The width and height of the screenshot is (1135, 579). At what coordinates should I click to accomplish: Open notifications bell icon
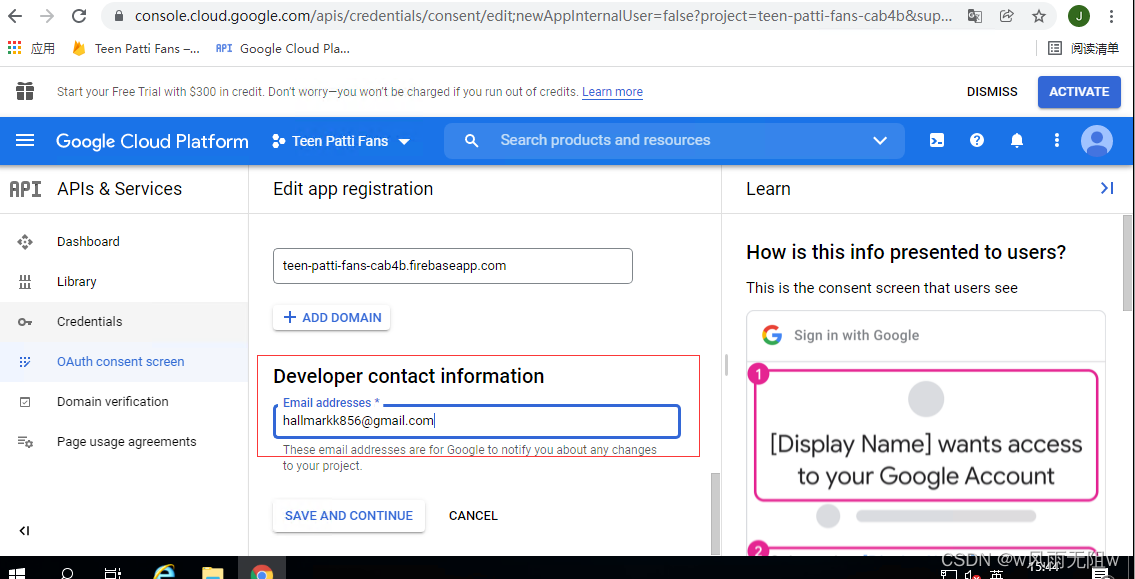tap(1017, 141)
